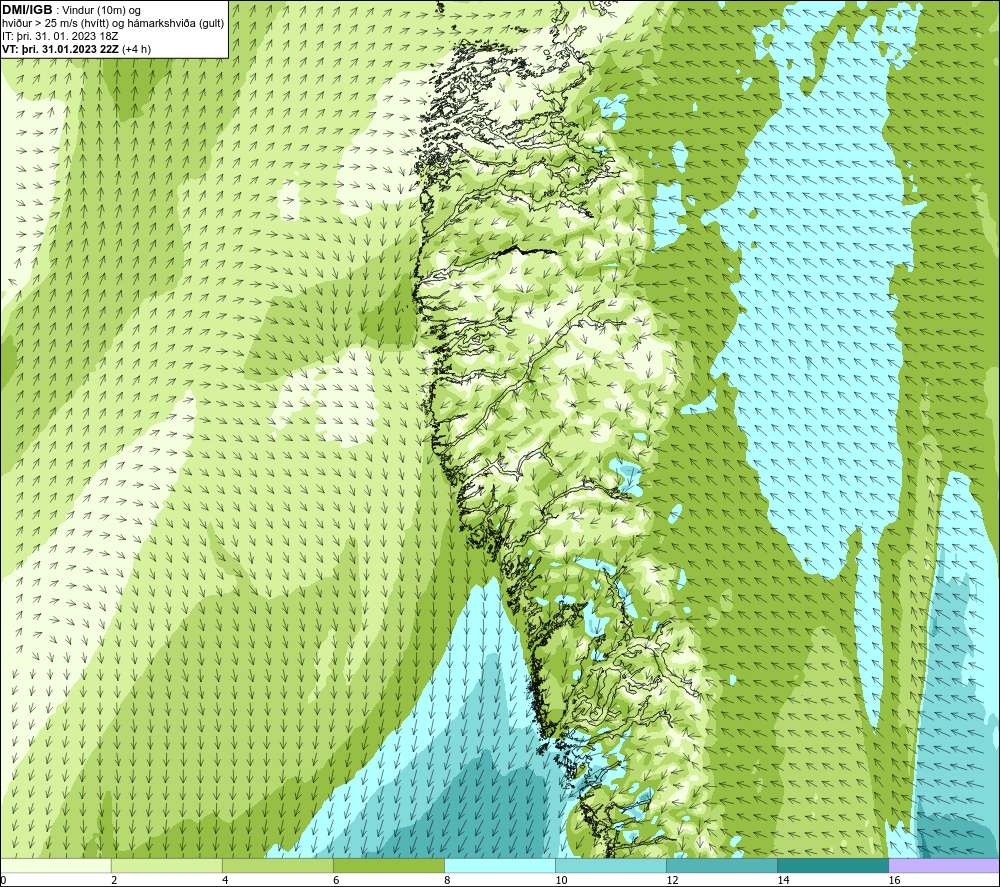Screen dimensions: 1000x887
Task: Click the legend tick label '16'
Action: point(894,880)
